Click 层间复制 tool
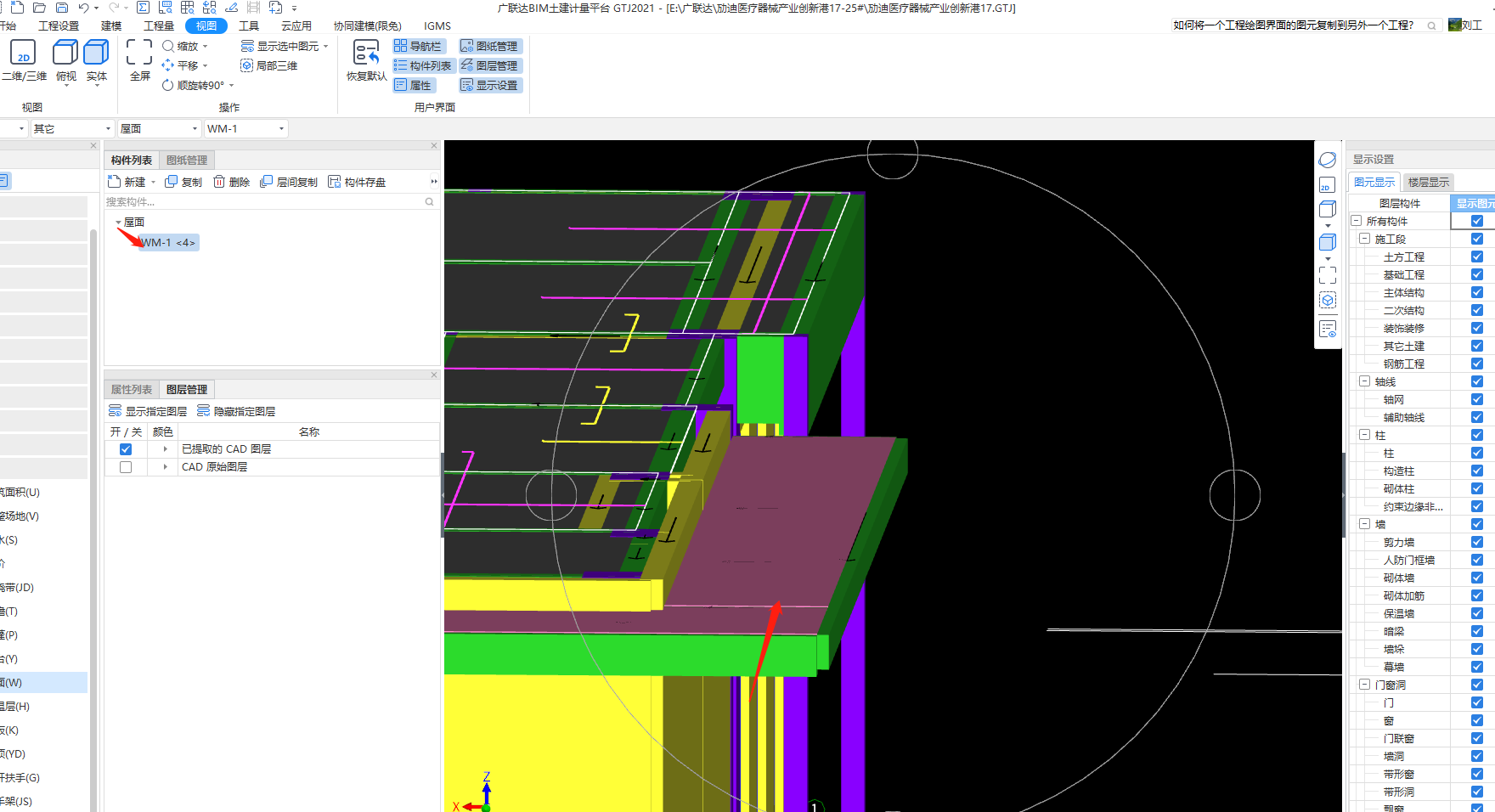The width and height of the screenshot is (1495, 812). pyautogui.click(x=289, y=182)
